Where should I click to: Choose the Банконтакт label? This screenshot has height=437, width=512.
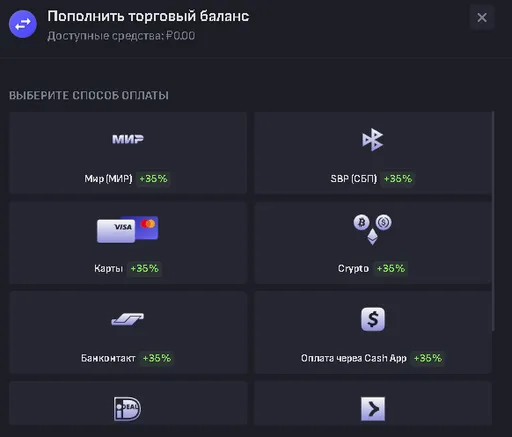pyautogui.click(x=108, y=358)
